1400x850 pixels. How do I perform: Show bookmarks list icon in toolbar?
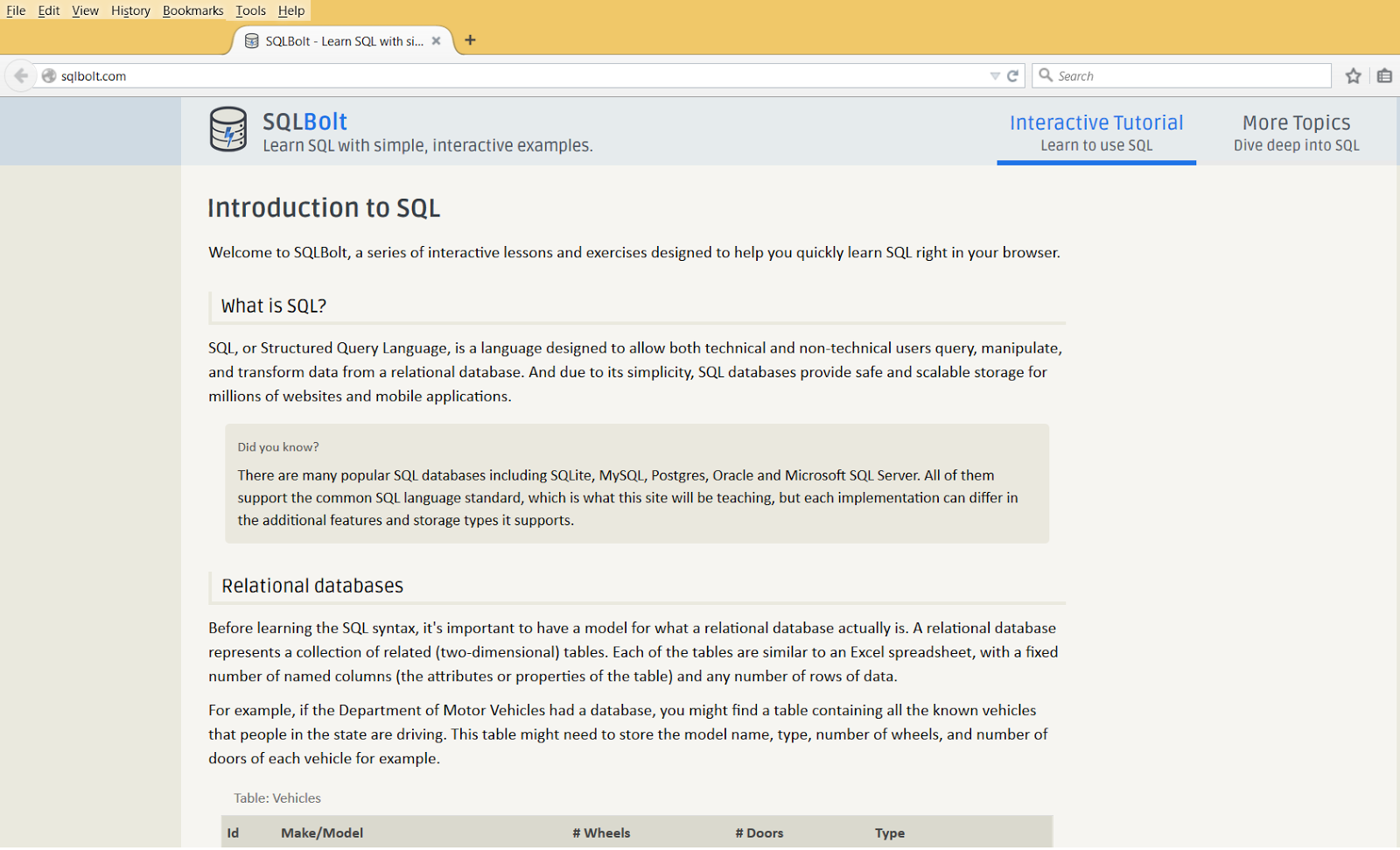point(1384,76)
